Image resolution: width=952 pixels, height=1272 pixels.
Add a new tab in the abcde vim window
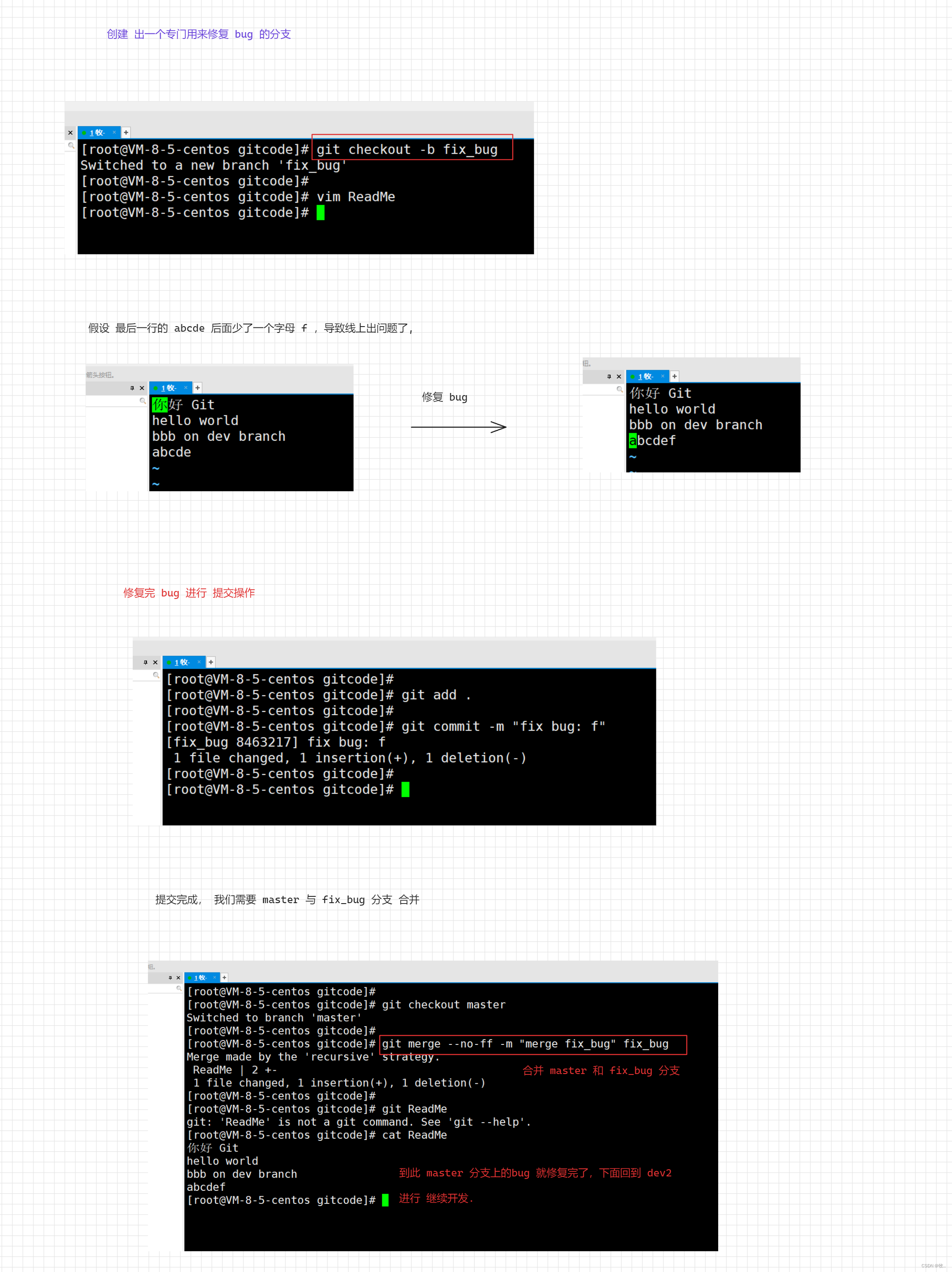pos(198,388)
